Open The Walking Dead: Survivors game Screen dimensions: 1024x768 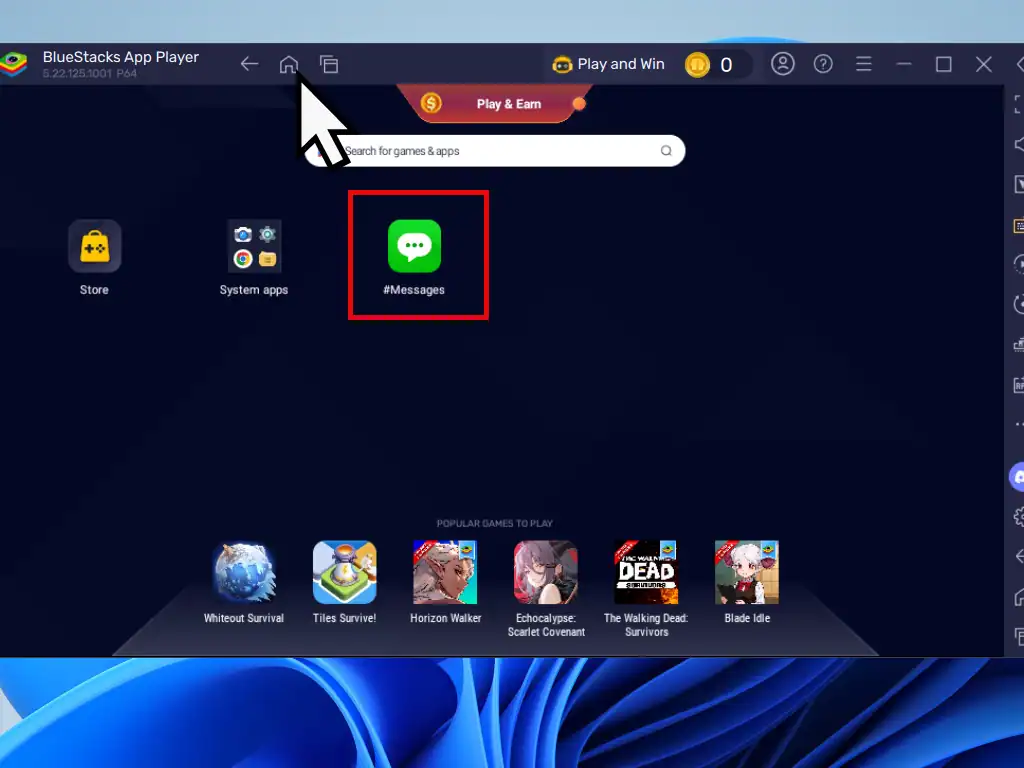click(646, 573)
